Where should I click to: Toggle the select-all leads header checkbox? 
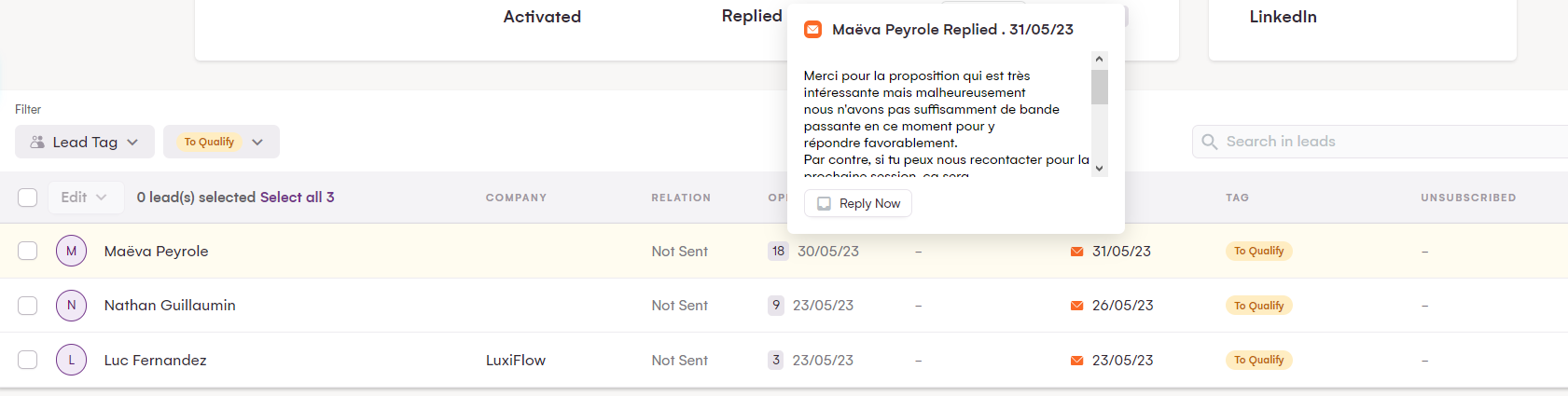point(28,198)
